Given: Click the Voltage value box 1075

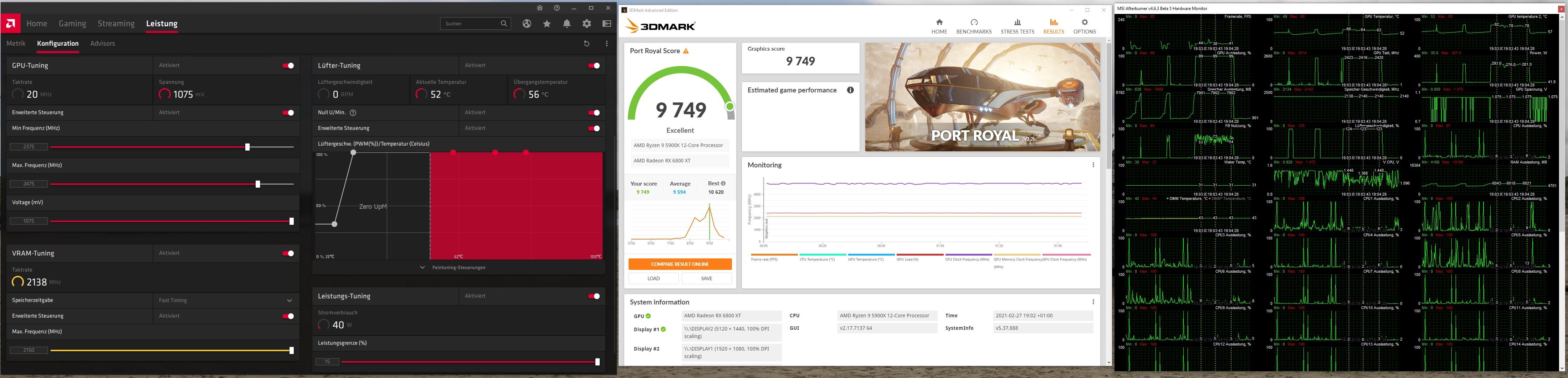Looking at the screenshot, I should 29,221.
